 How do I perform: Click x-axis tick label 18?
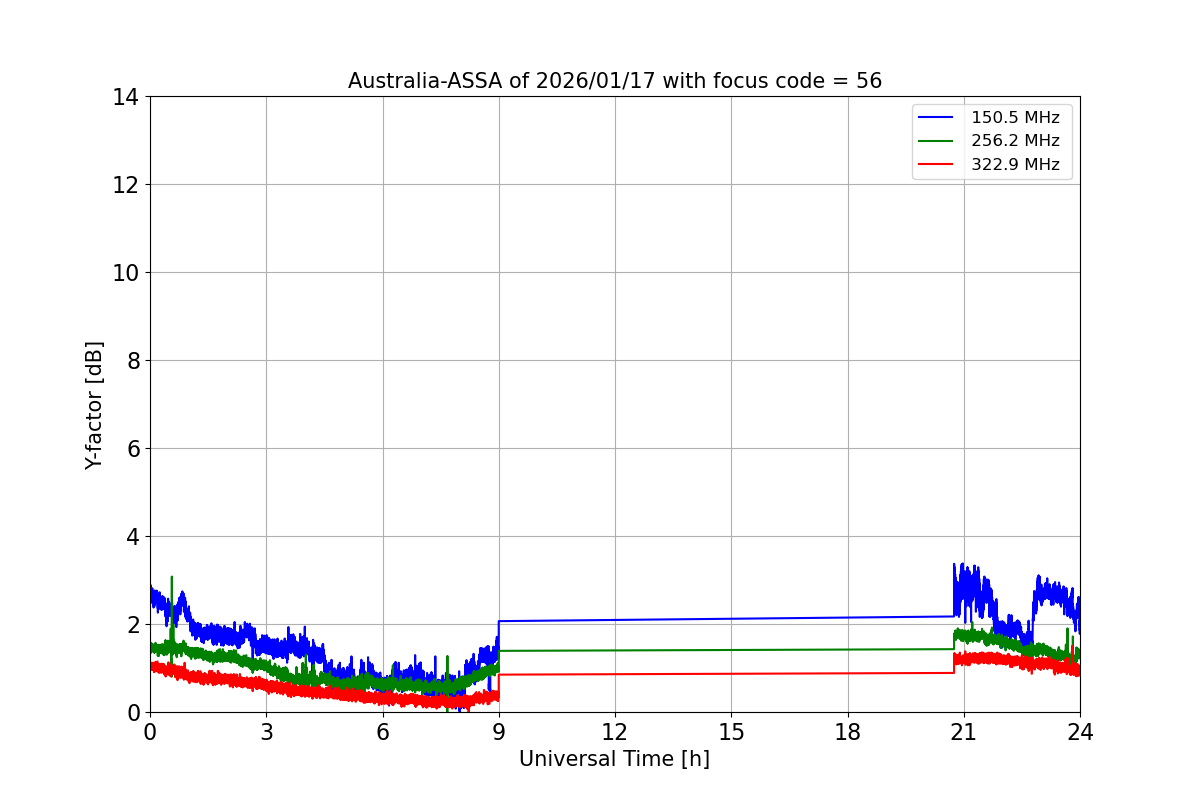[848, 732]
